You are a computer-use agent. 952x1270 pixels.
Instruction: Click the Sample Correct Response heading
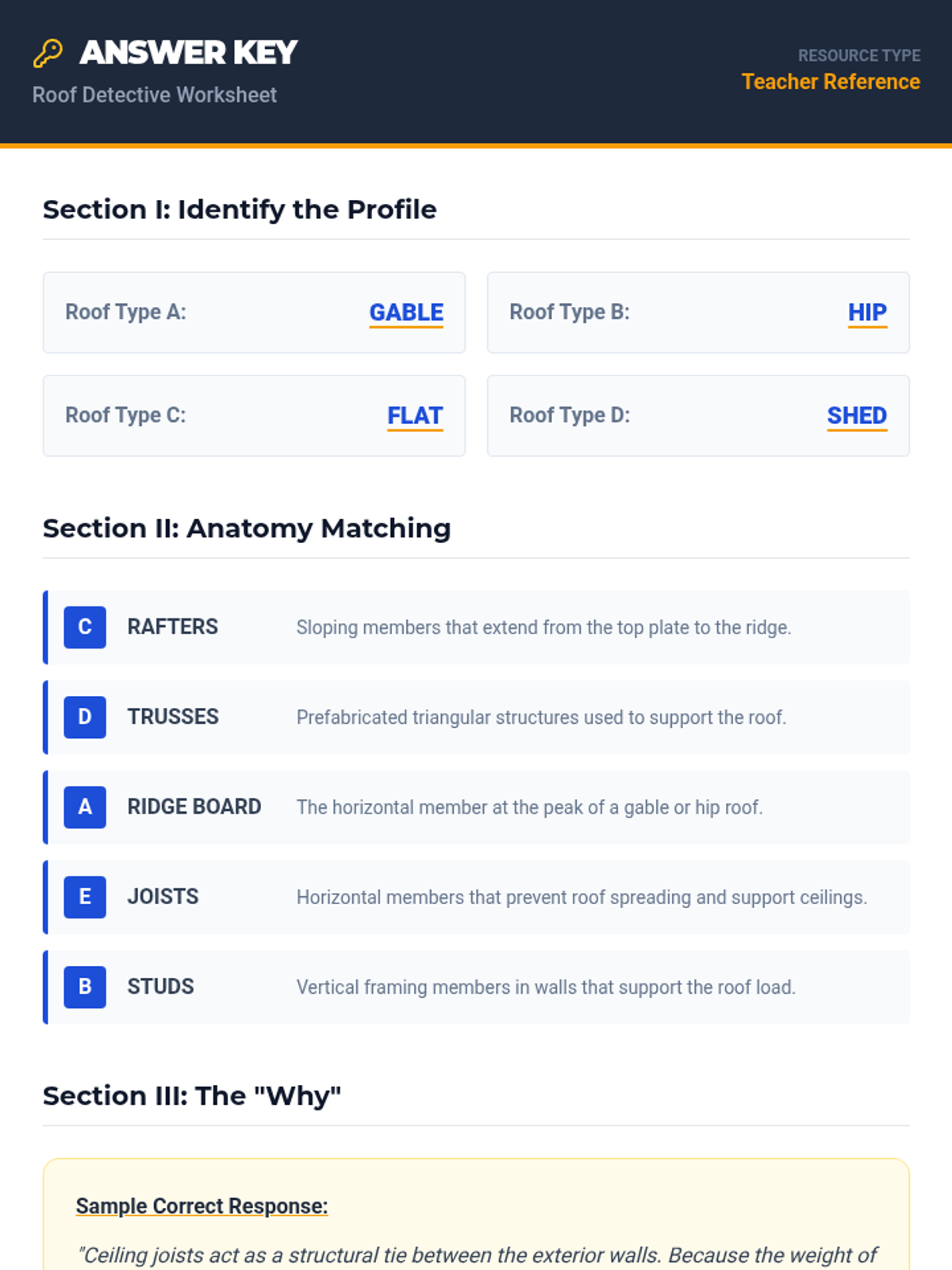click(202, 1206)
